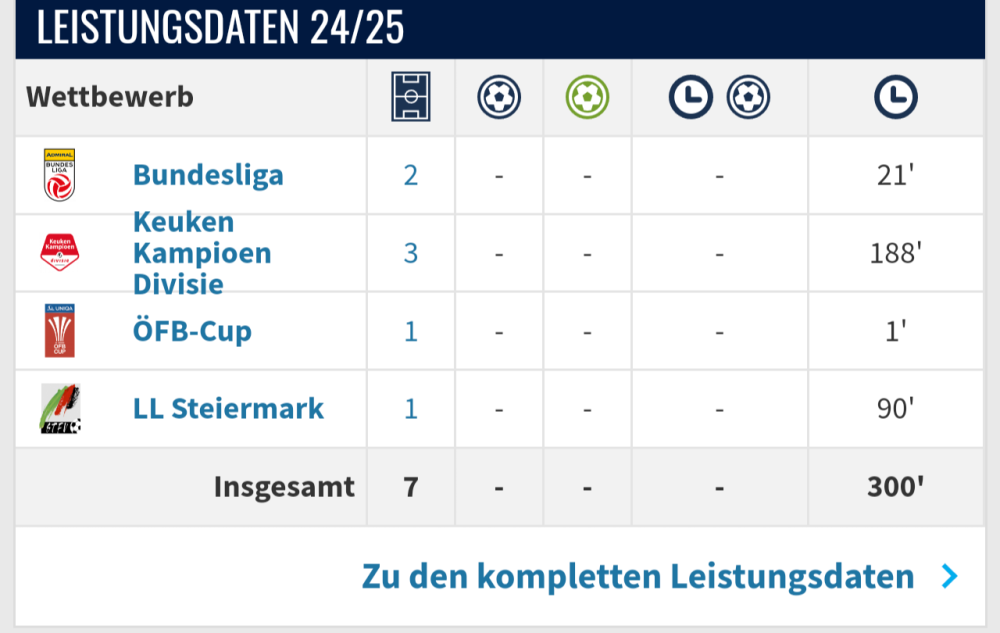Screen dimensions: 1000x633
Task: Open the Keuken Kampioen Divisie link
Action: click(x=202, y=253)
